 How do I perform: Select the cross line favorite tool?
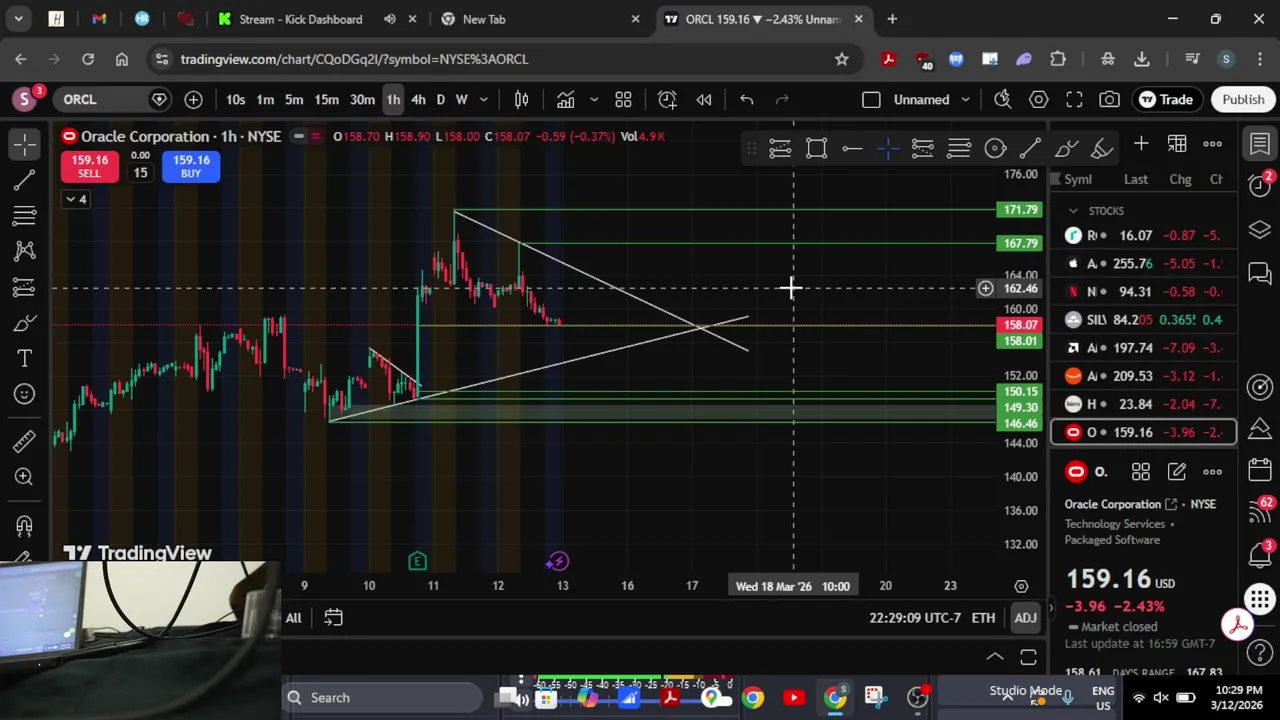(887, 148)
